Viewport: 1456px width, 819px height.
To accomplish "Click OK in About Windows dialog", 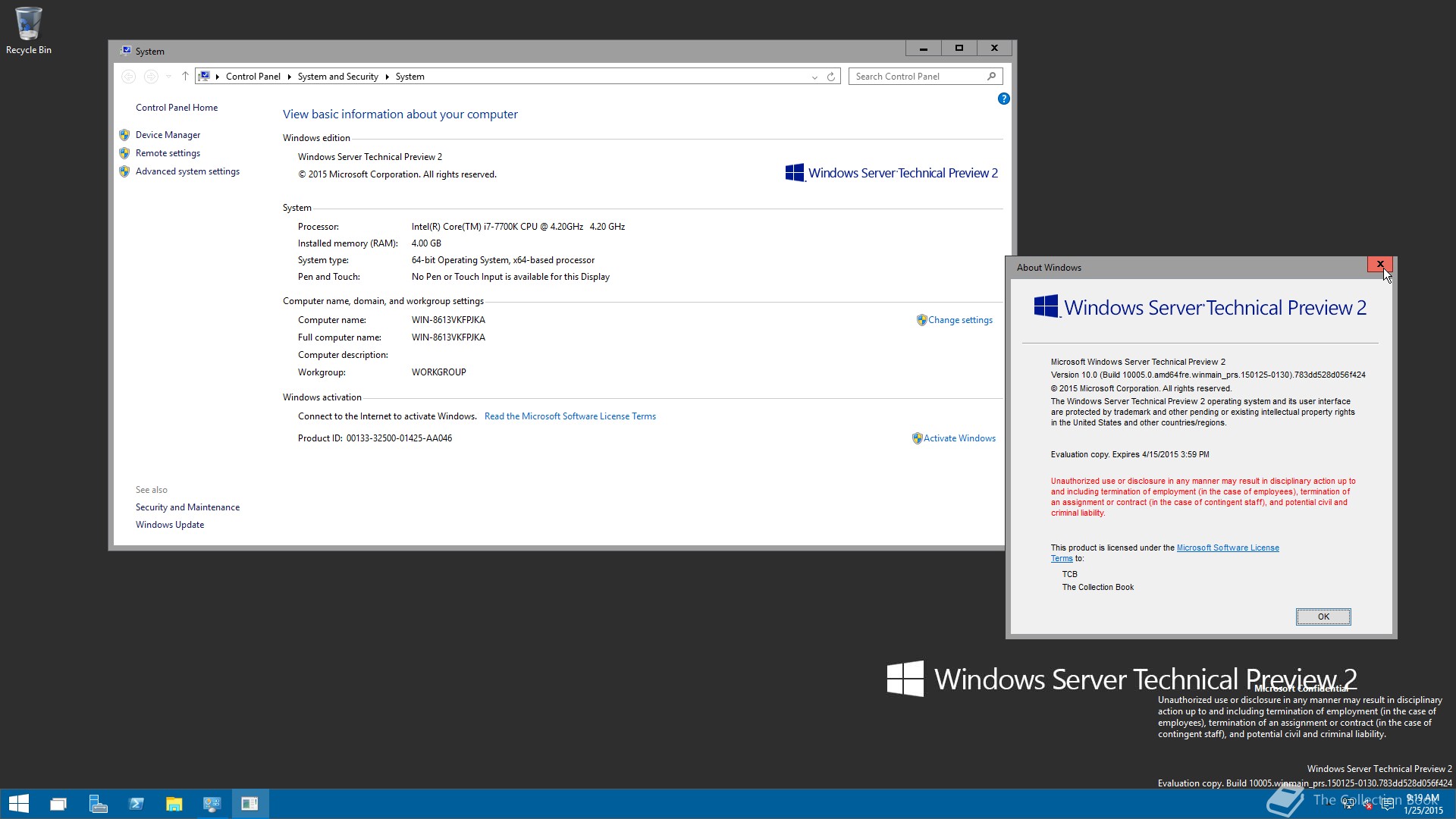I will coord(1323,617).
